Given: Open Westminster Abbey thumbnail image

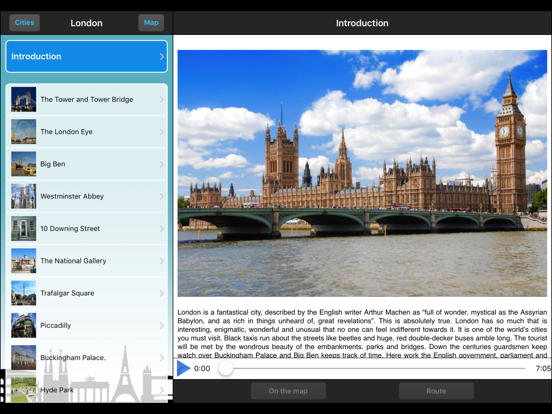Looking at the screenshot, I should tap(24, 196).
